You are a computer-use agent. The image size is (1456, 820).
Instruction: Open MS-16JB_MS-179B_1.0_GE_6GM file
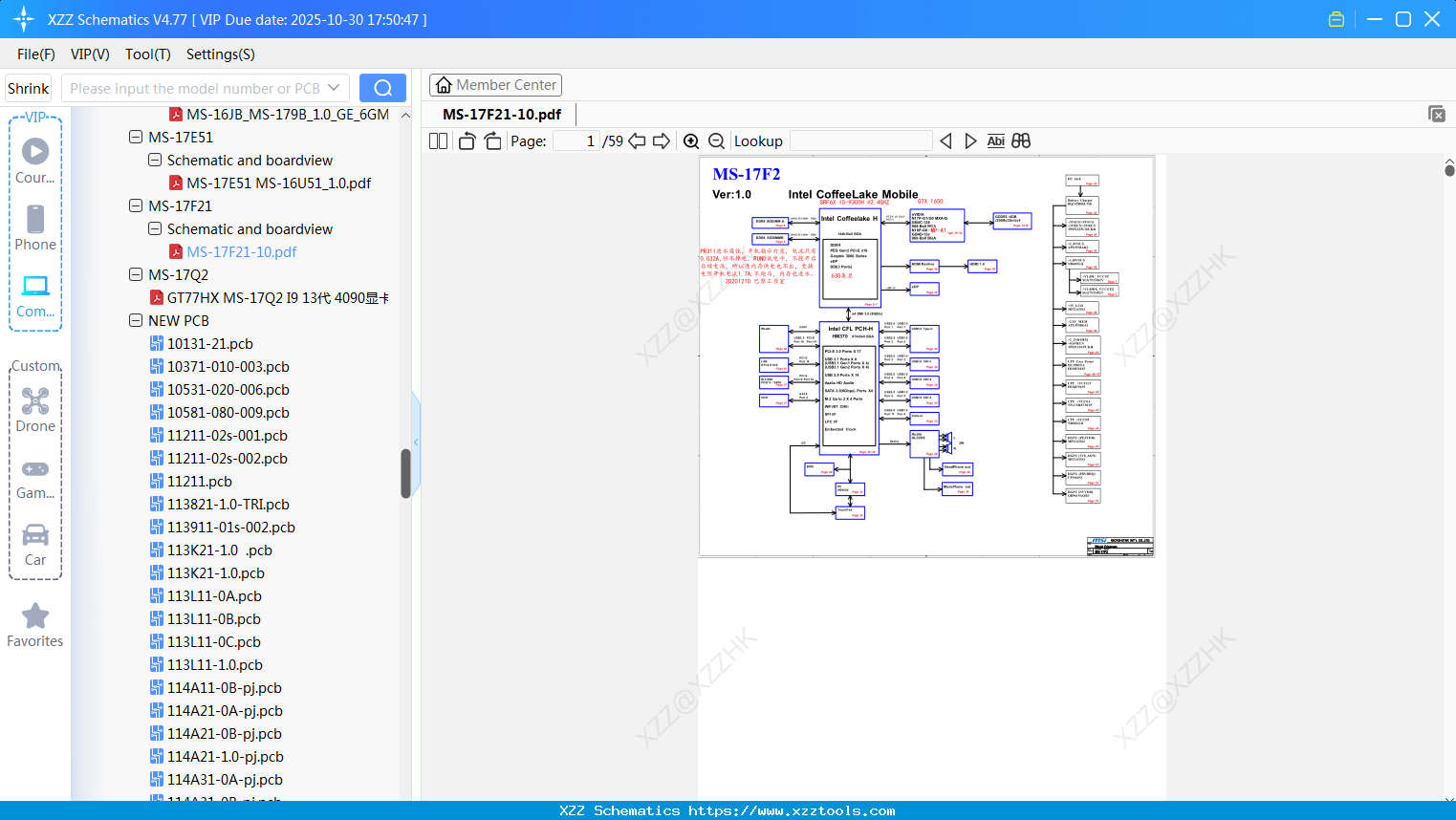(288, 114)
